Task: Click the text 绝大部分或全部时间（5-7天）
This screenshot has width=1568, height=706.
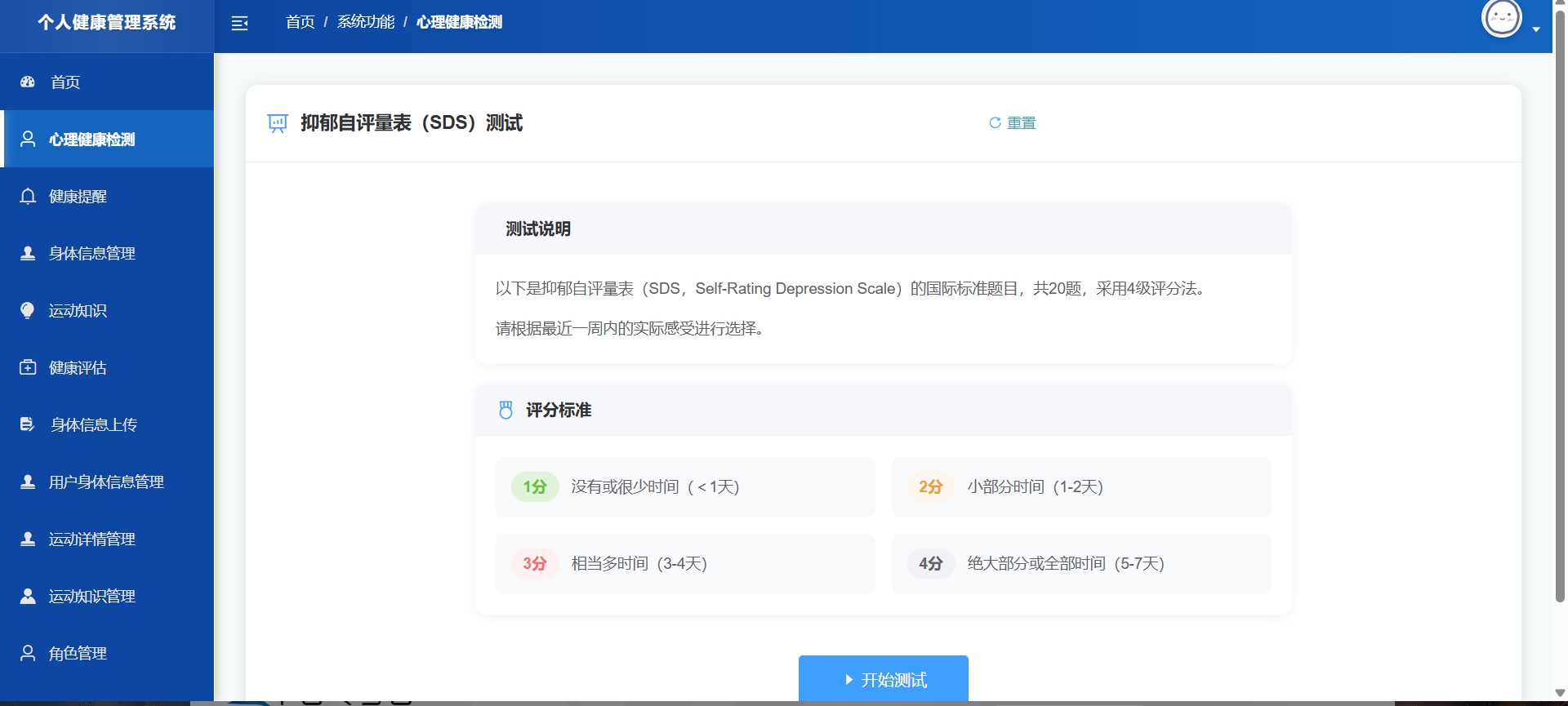Action: [x=1066, y=563]
